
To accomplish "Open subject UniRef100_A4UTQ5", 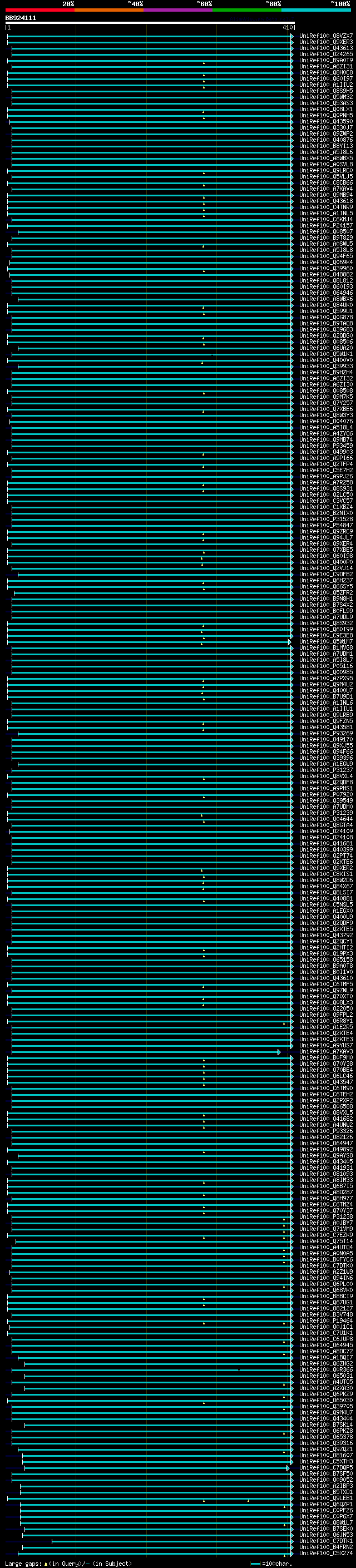I will (326, 1381).
